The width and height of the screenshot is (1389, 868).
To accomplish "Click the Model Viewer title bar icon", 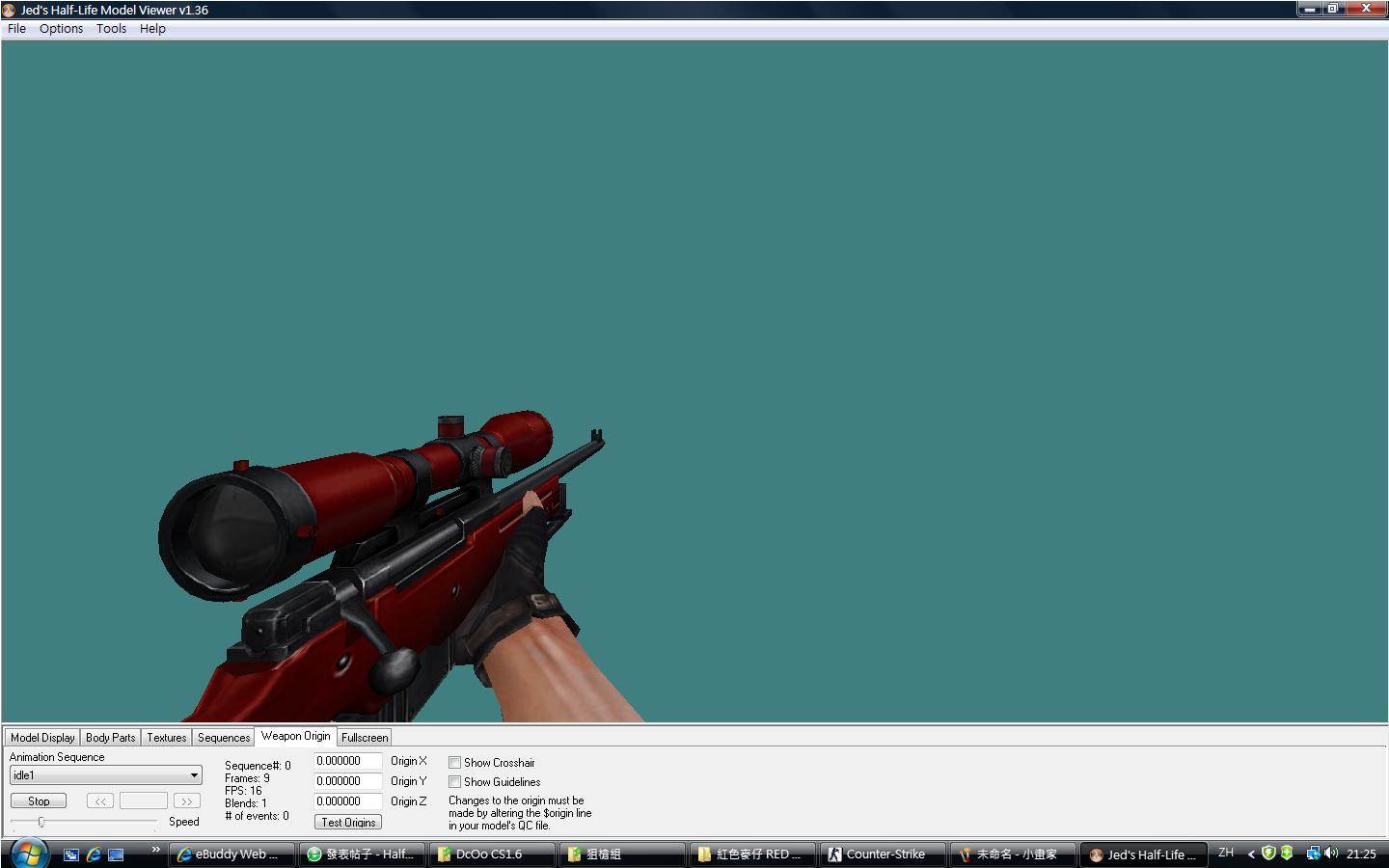I will point(9,10).
